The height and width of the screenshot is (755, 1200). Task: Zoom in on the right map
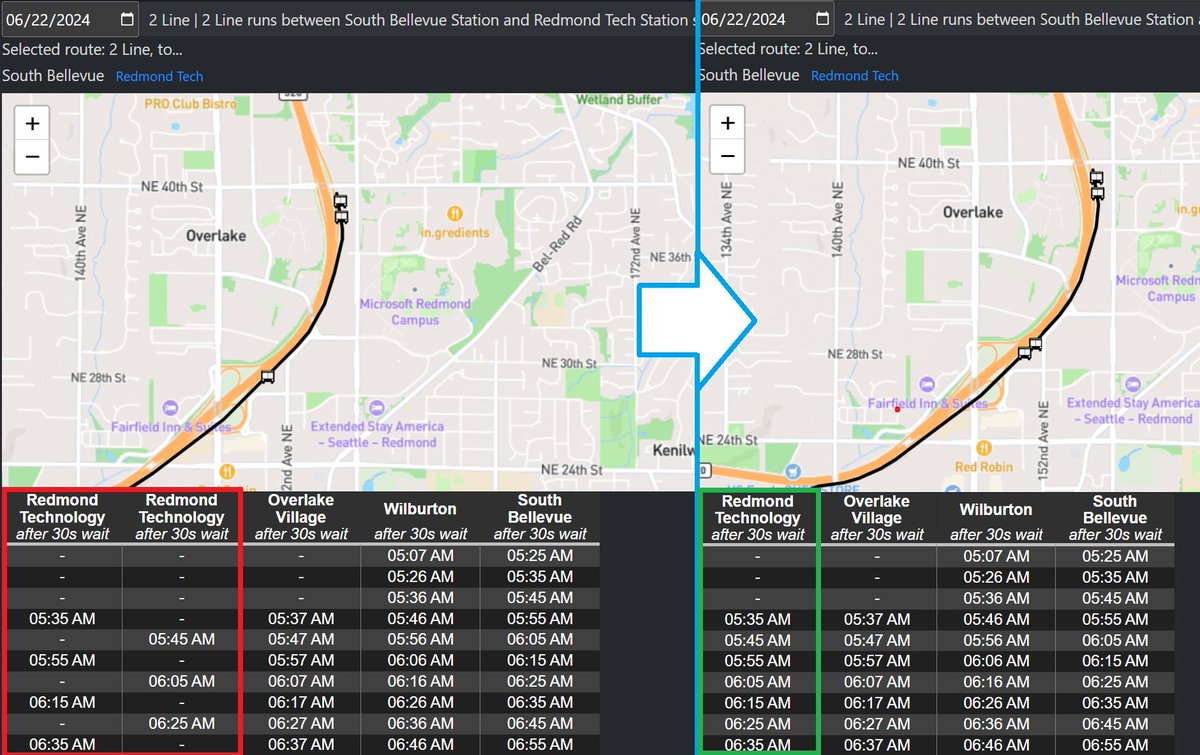[x=727, y=124]
